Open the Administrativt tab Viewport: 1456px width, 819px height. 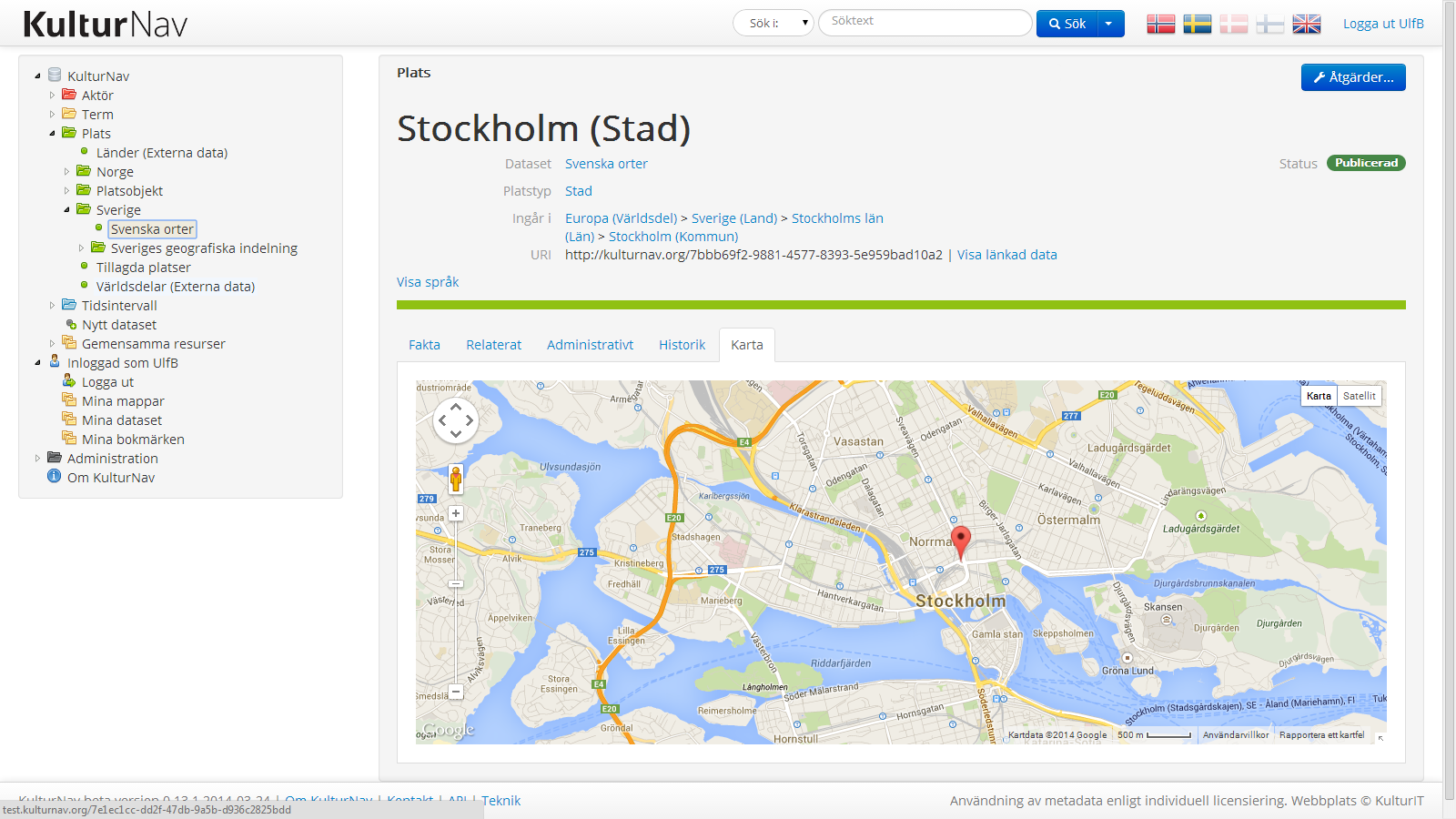(590, 345)
